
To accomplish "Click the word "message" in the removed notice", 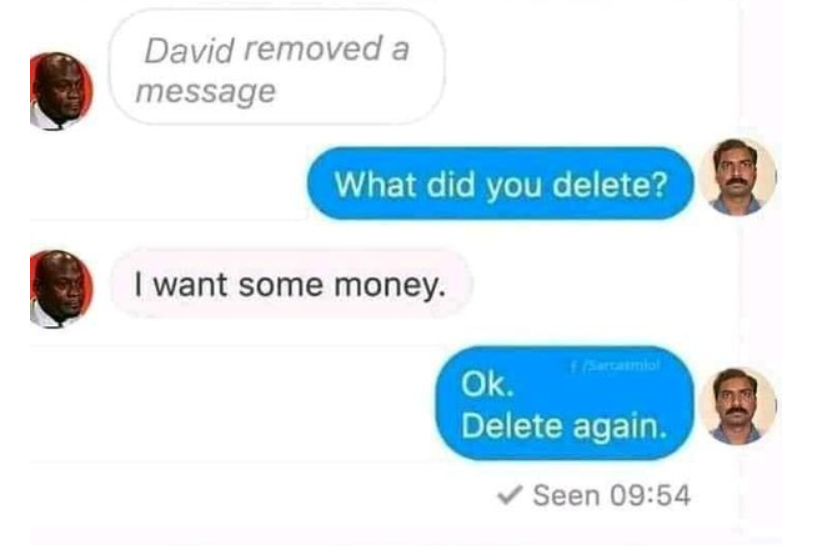I will pyautogui.click(x=205, y=93).
